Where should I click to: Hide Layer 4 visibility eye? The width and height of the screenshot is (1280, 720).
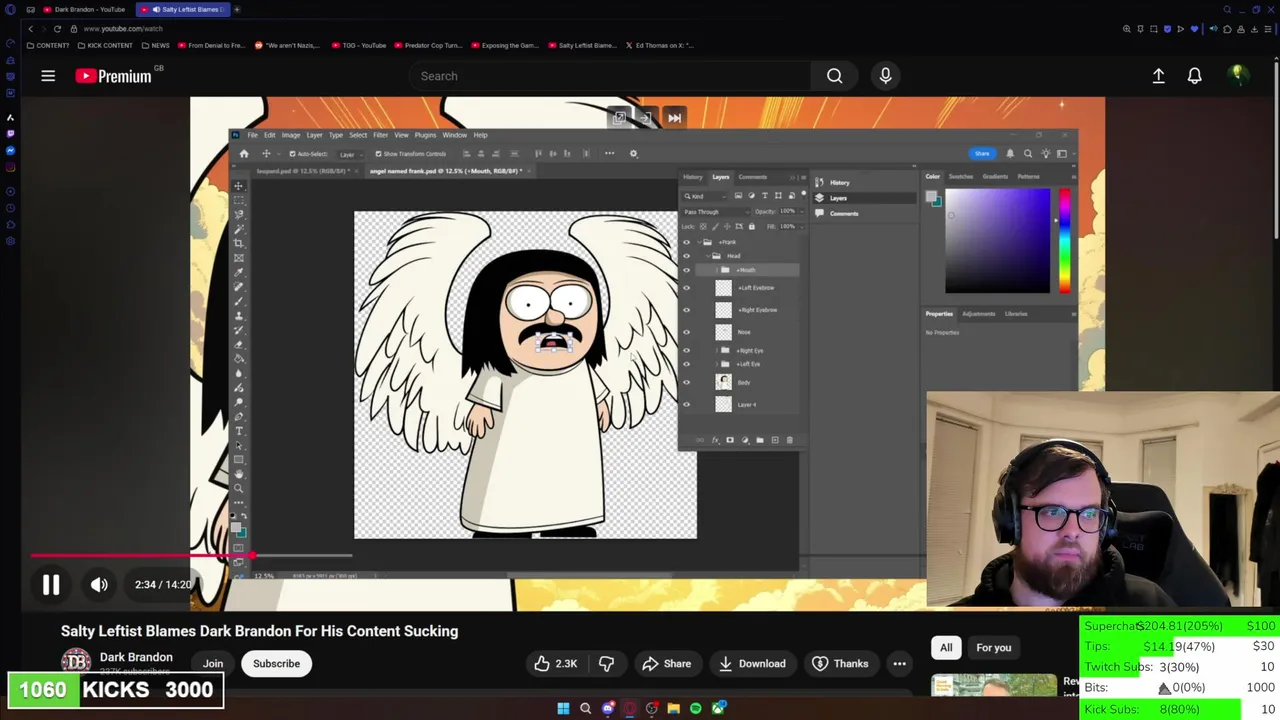[x=686, y=404]
